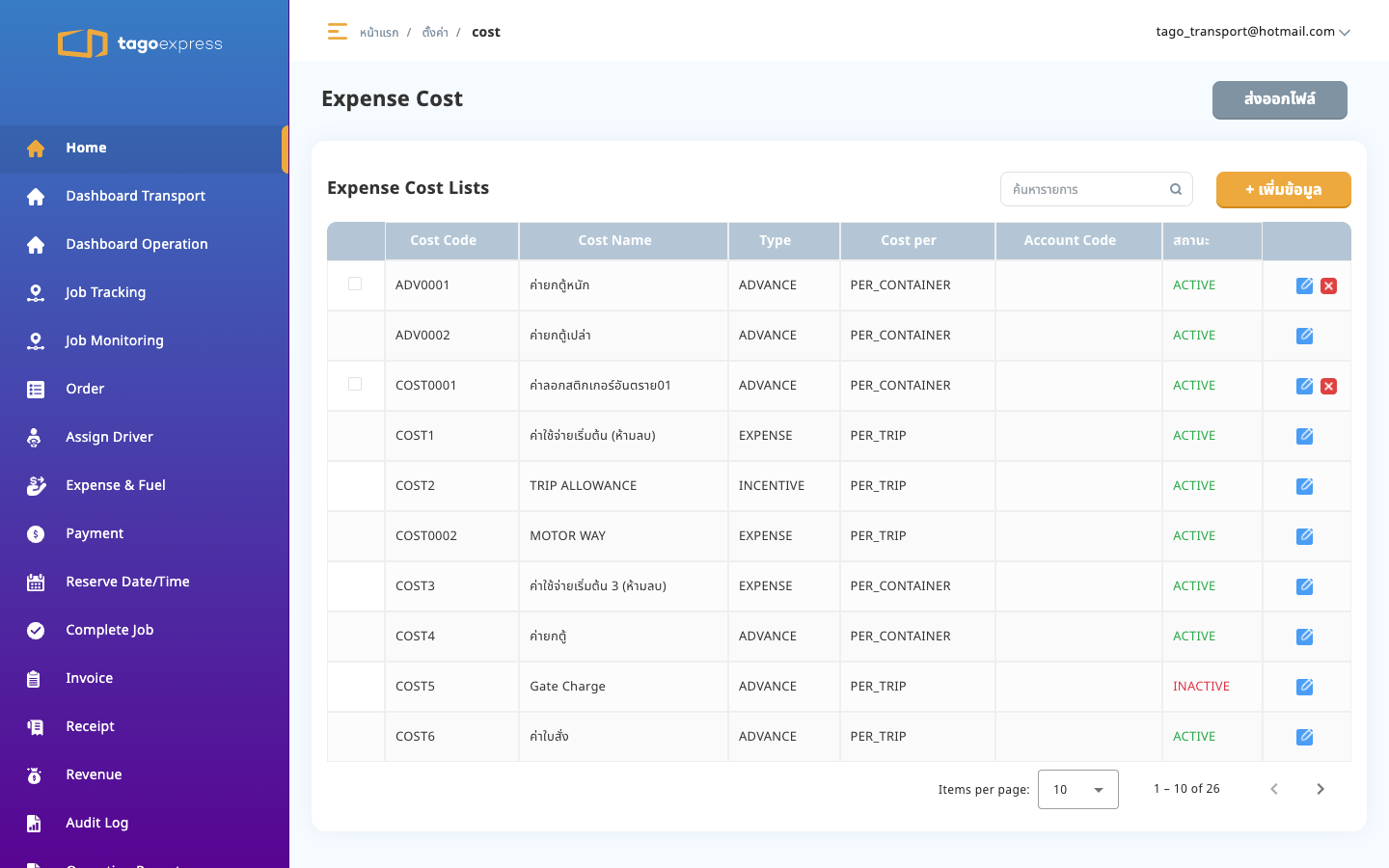Follow the ตั้งค่า breadcrumb link
Viewport: 1389px width, 868px height.
pos(435,33)
